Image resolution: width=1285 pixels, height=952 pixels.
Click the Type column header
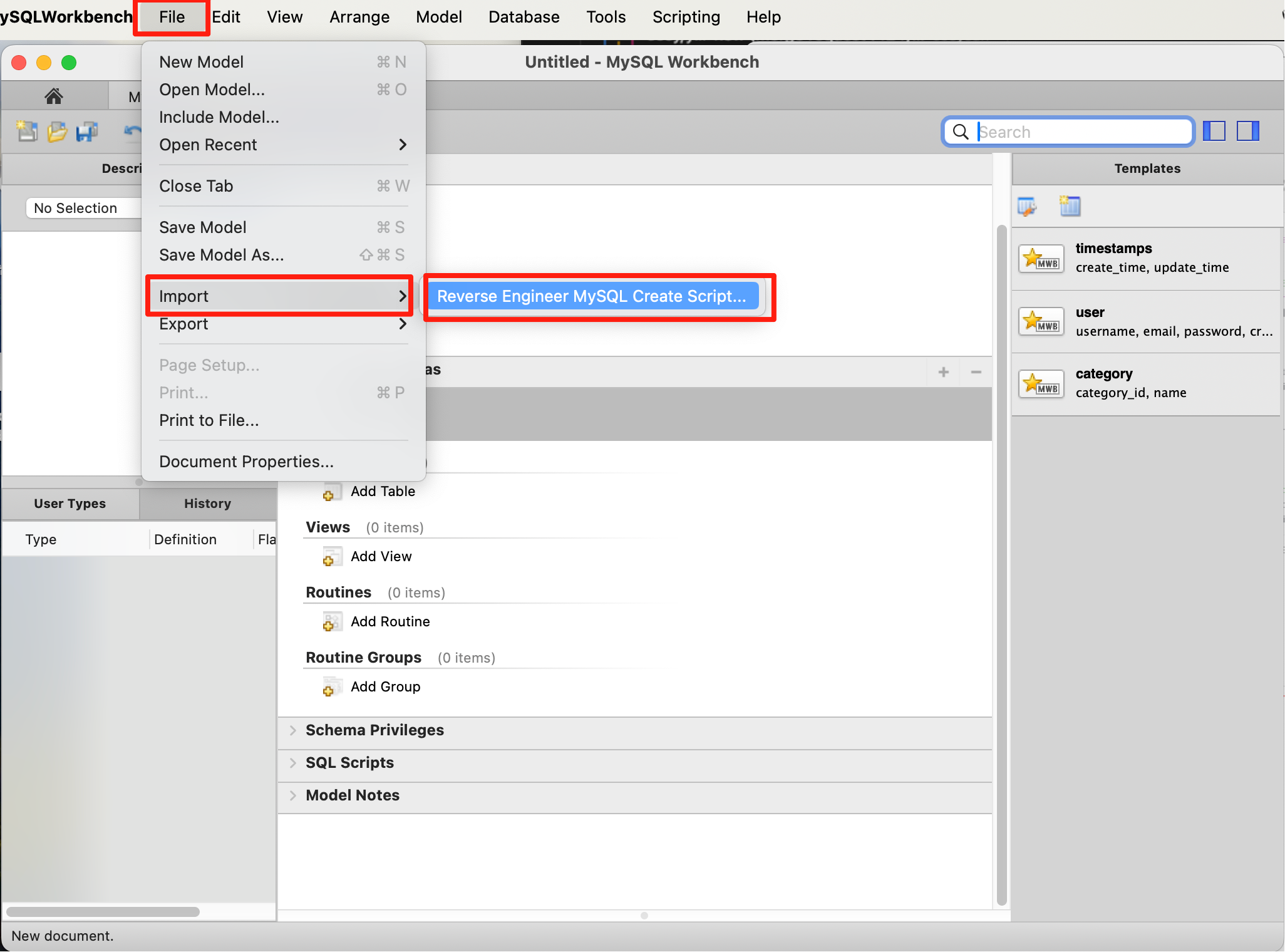(x=76, y=539)
